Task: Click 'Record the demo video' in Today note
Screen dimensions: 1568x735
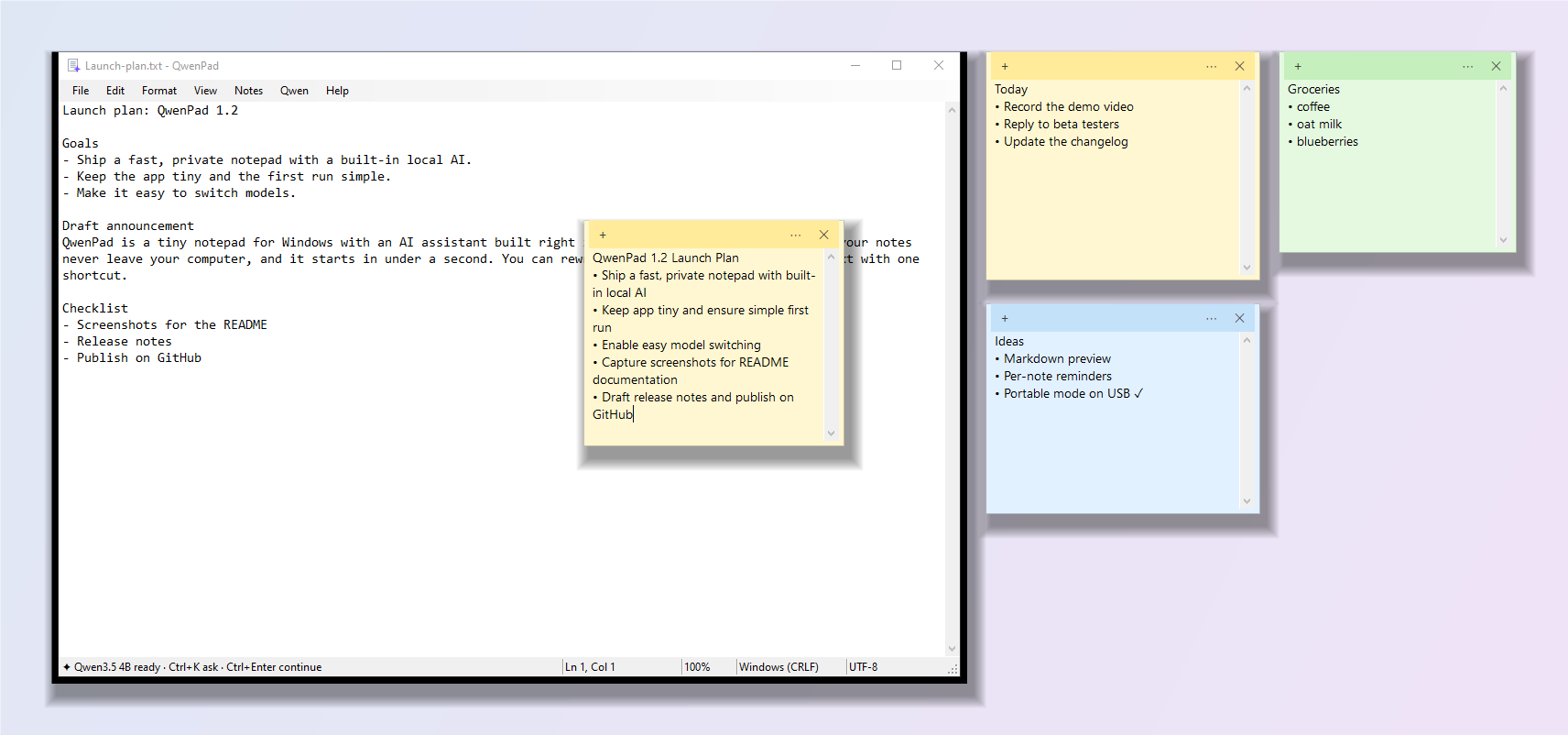Action: coord(1068,107)
